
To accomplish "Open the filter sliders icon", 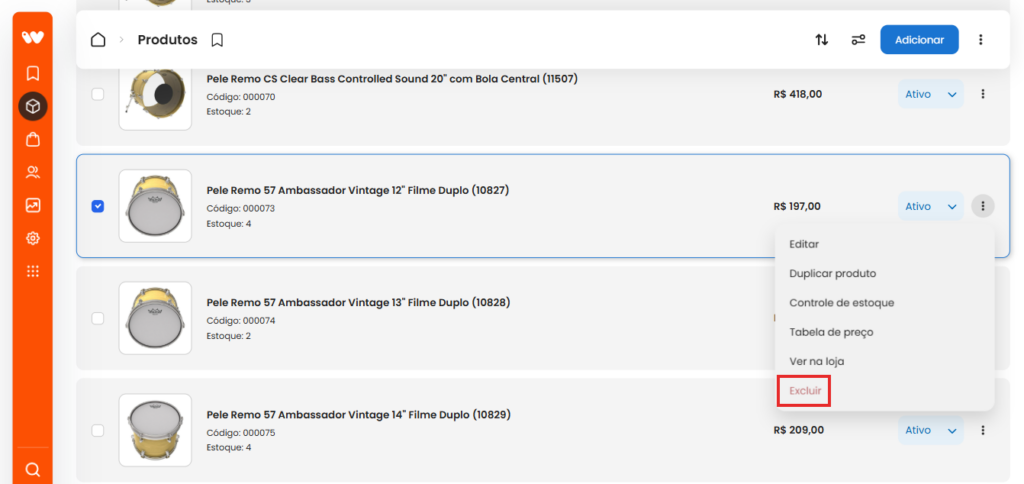I will tap(858, 40).
